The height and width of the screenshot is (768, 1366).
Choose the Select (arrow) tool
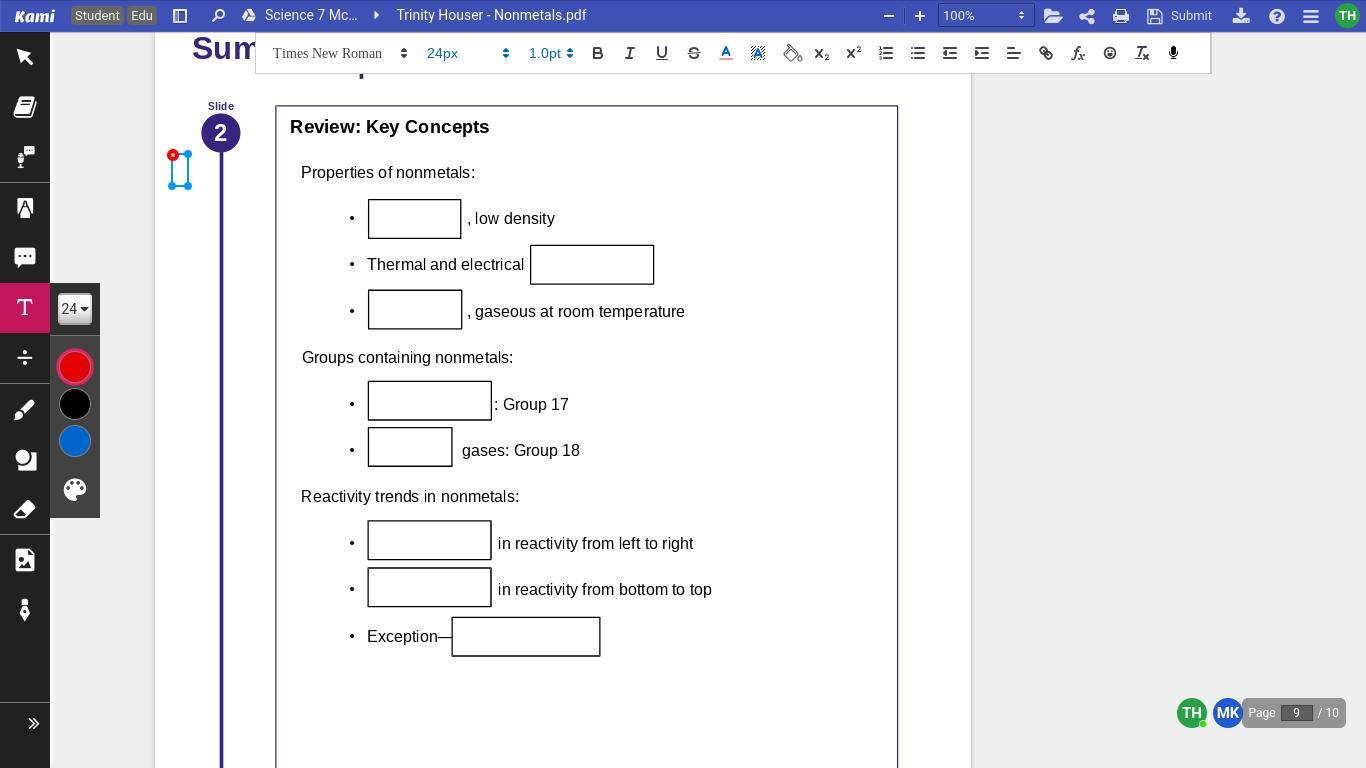[25, 57]
